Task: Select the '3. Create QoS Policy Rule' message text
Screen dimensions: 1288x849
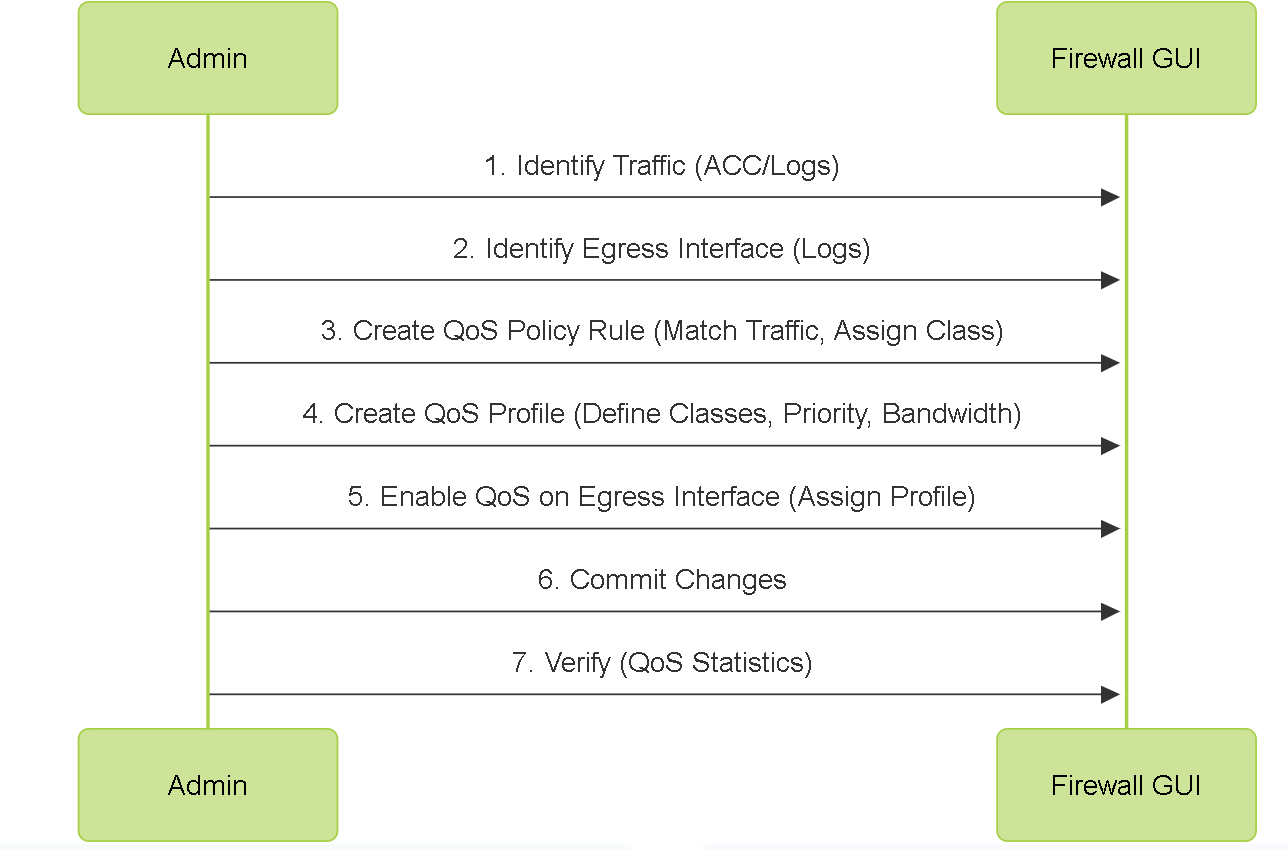Action: (662, 331)
